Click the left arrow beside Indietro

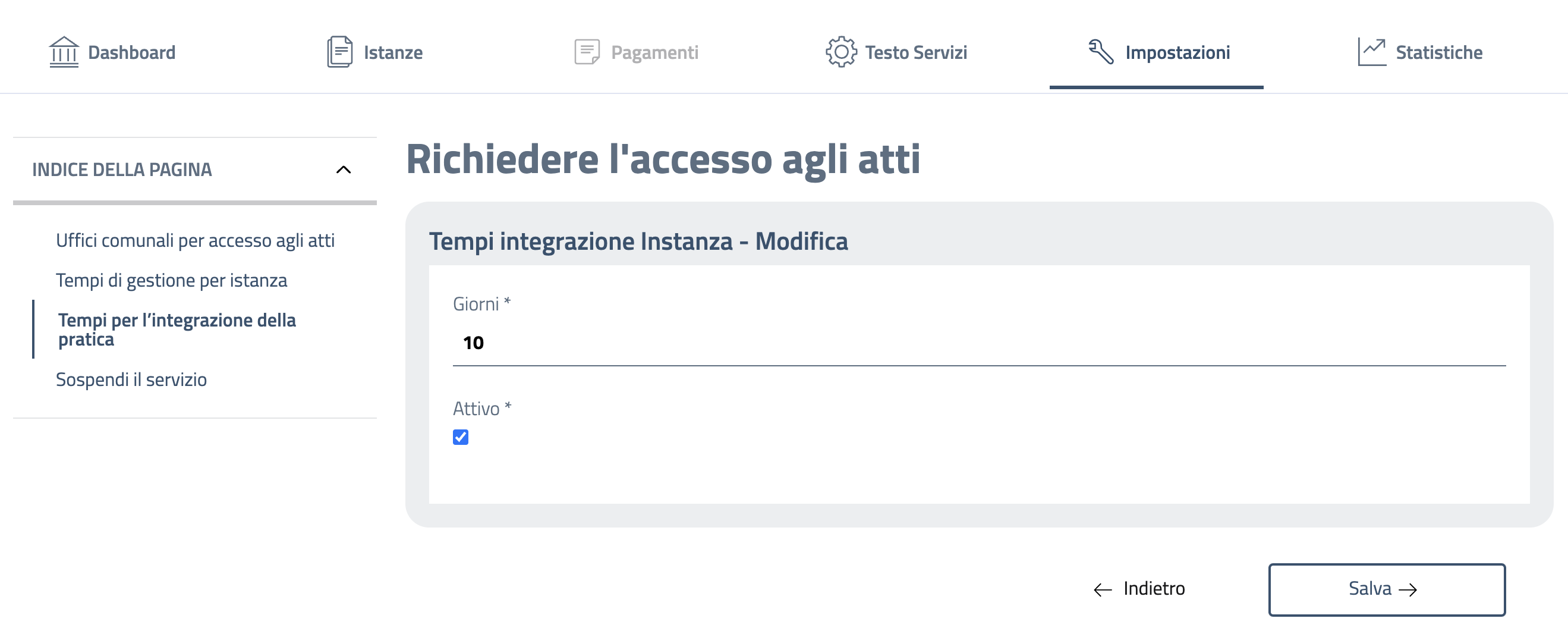[x=1103, y=589]
